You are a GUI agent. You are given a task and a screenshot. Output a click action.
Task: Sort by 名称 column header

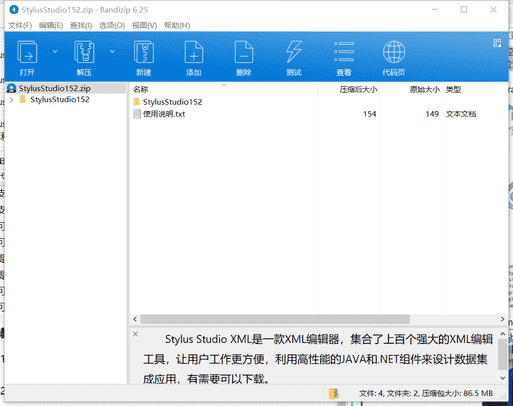[140, 89]
